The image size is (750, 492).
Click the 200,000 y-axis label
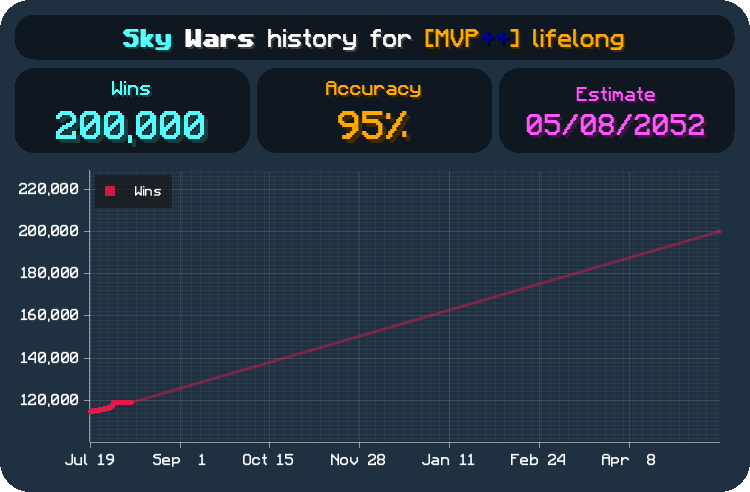point(48,231)
